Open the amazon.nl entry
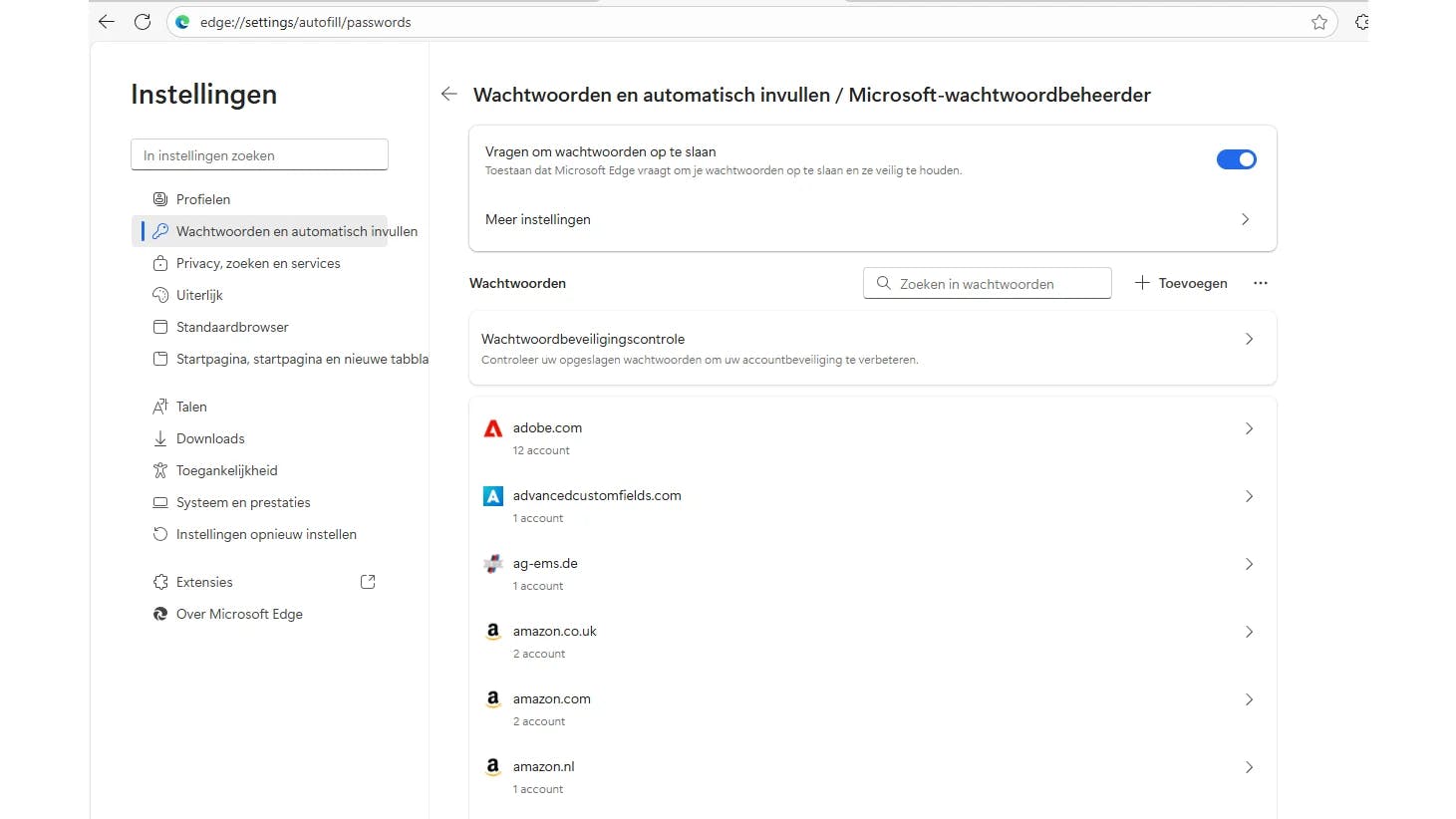 pyautogui.click(x=873, y=776)
